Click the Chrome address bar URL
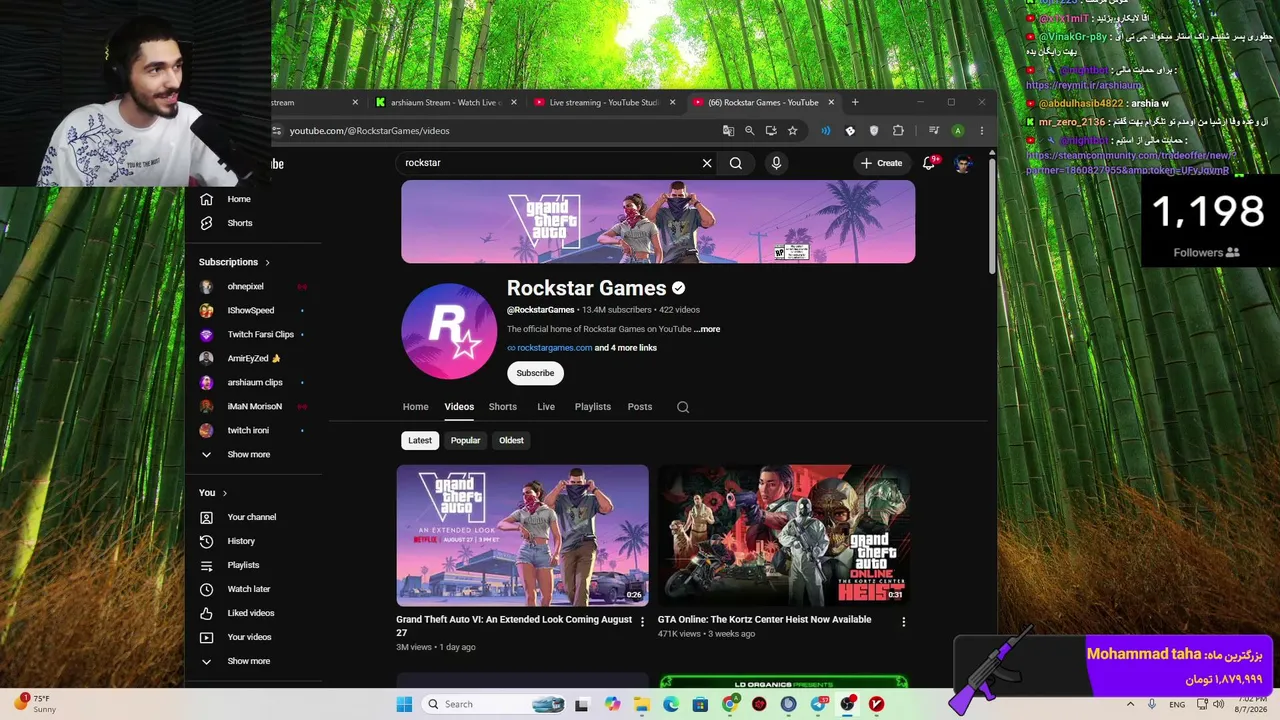 (x=369, y=131)
